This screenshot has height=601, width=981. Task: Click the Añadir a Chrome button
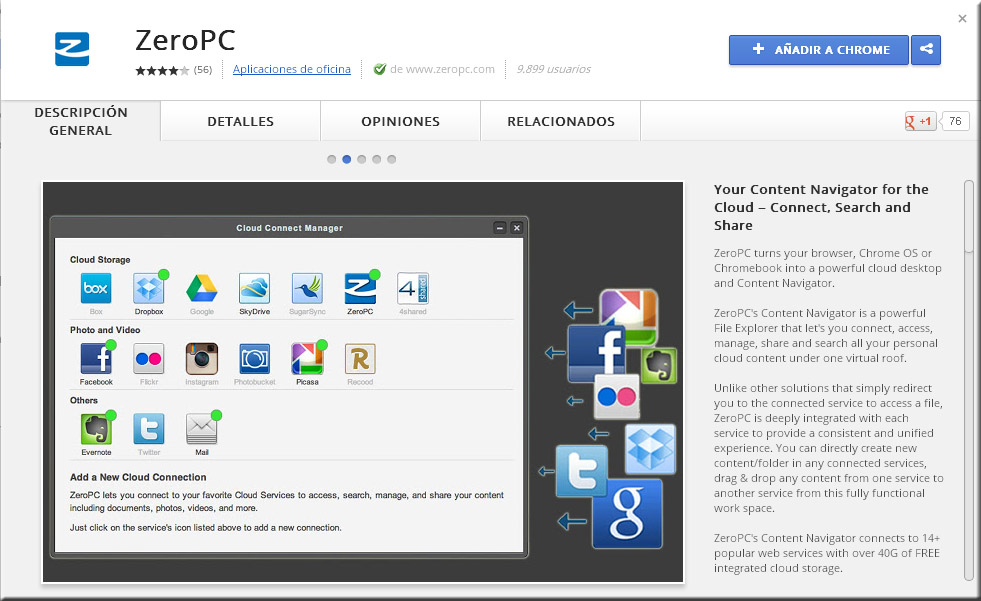[818, 49]
